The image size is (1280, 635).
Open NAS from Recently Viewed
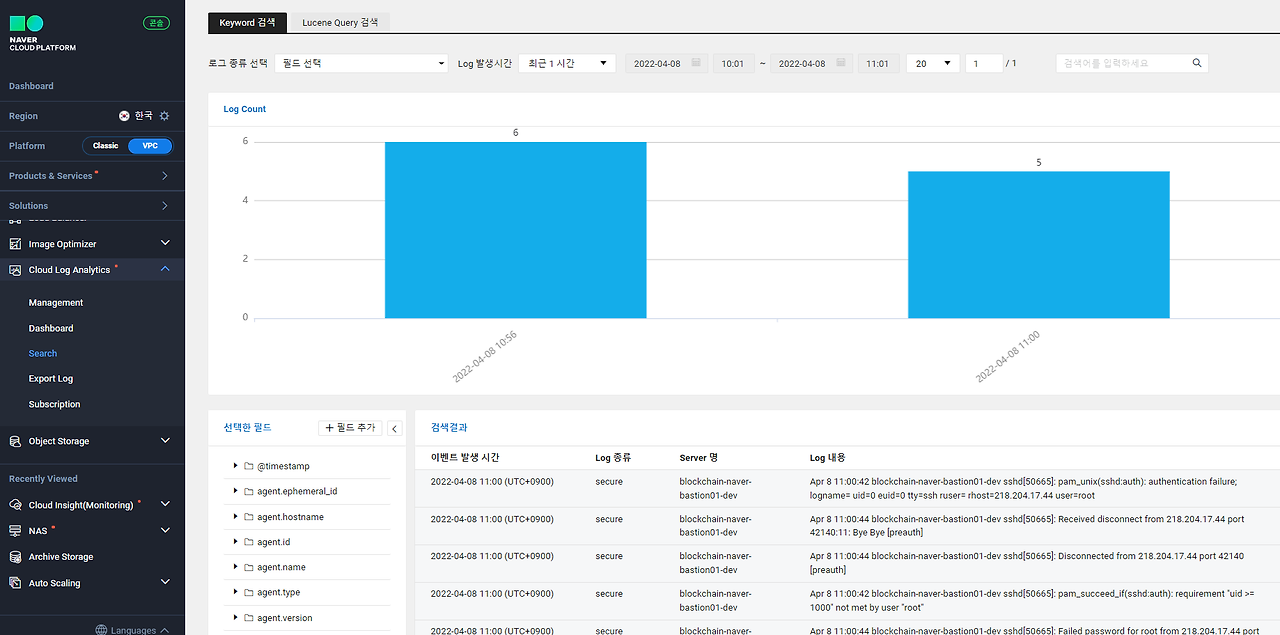point(38,531)
